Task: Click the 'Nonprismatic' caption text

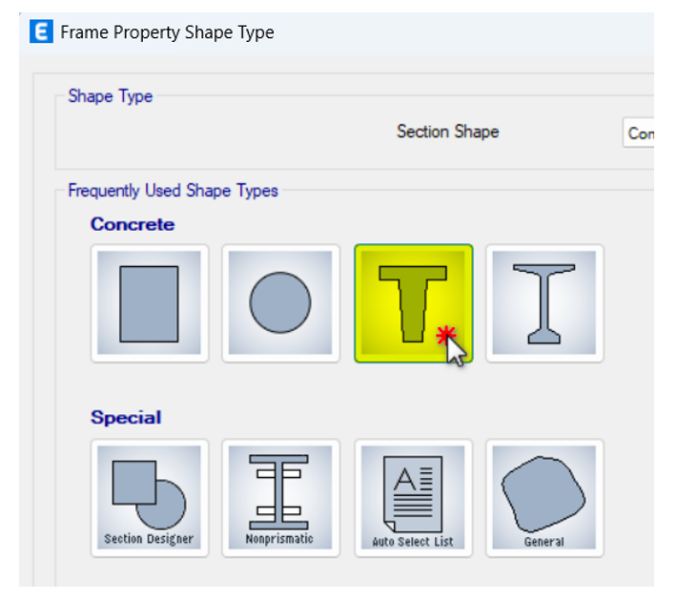Action: pos(280,539)
